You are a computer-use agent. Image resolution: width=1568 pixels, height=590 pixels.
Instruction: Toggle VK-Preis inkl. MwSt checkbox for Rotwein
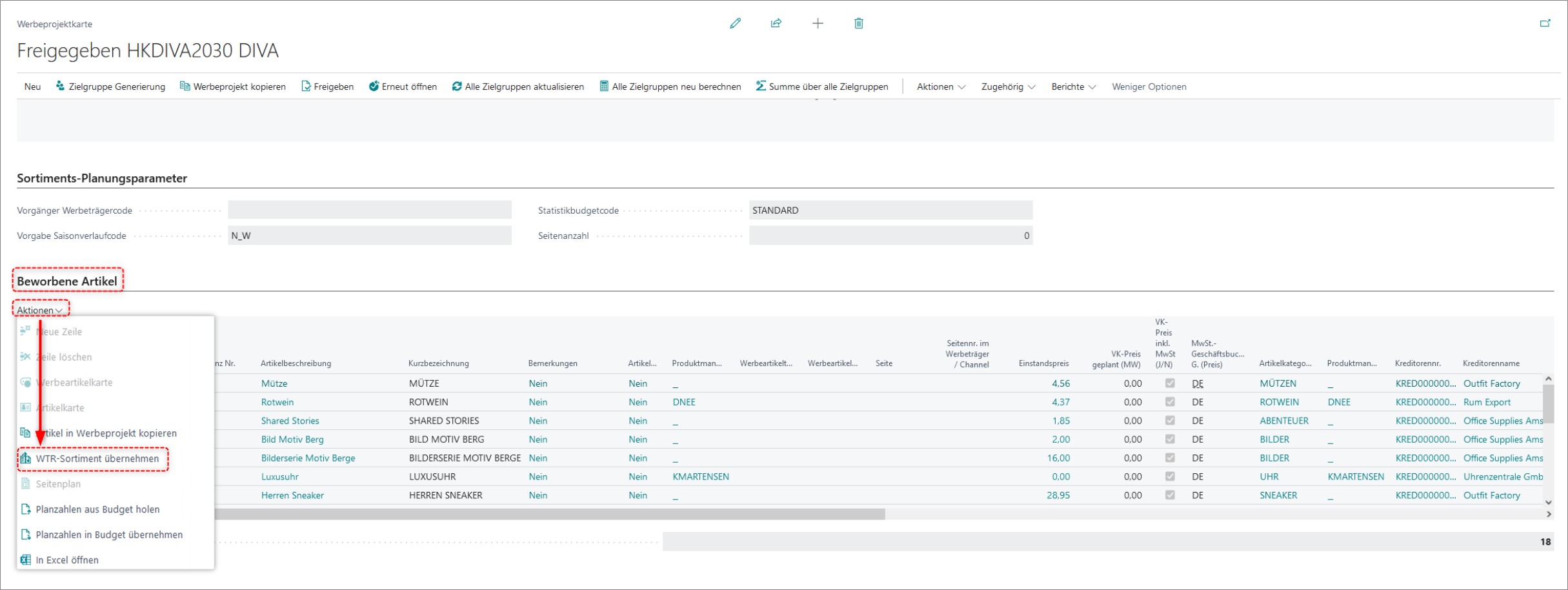1170,402
